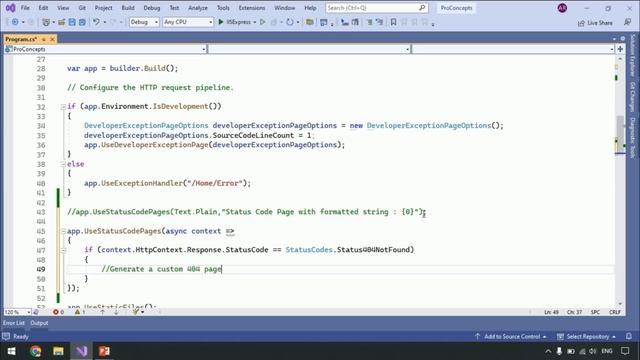Open the Analyze menu
This screenshot has height=360, width=640.
click(x=198, y=8)
